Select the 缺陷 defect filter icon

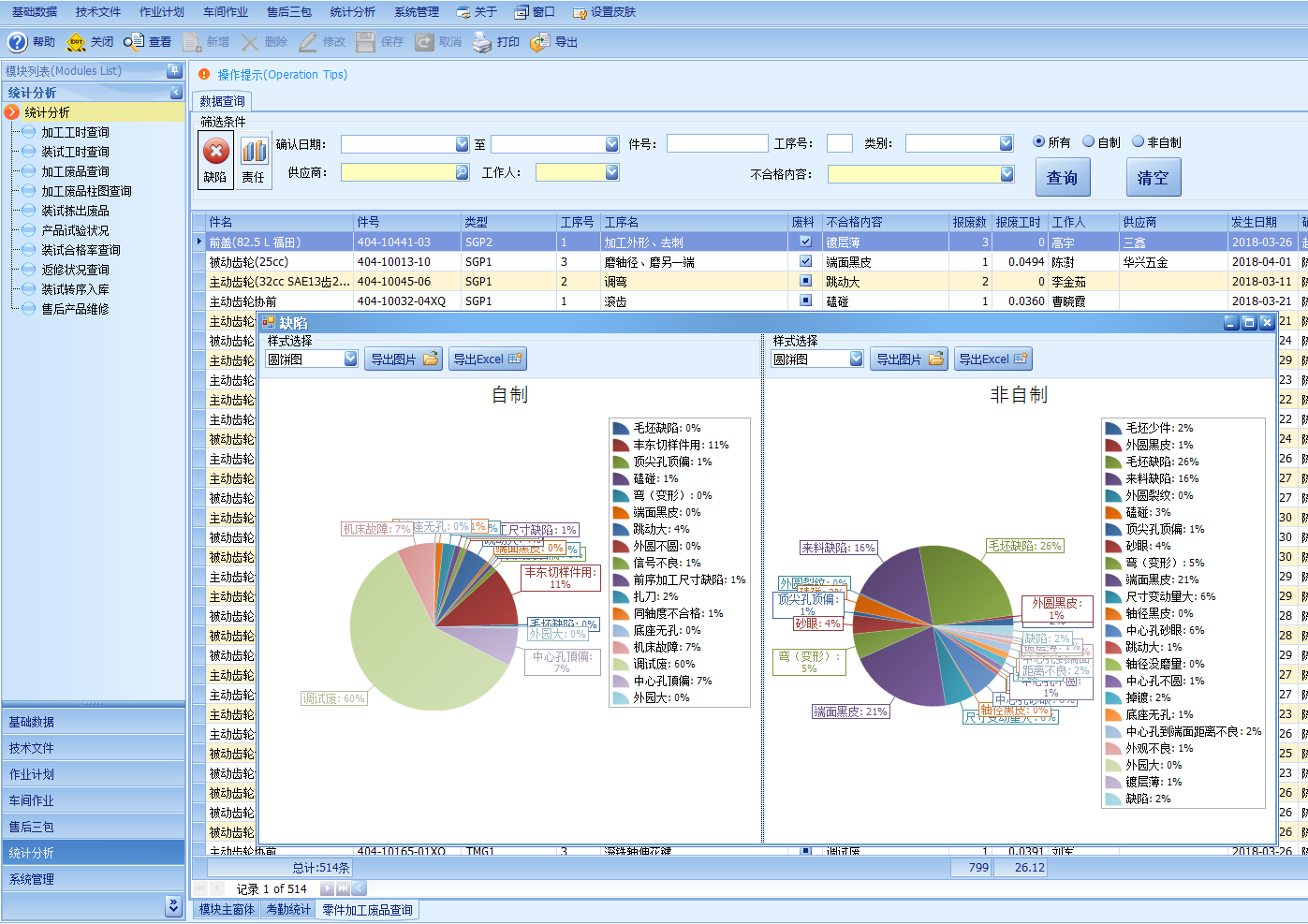(215, 151)
